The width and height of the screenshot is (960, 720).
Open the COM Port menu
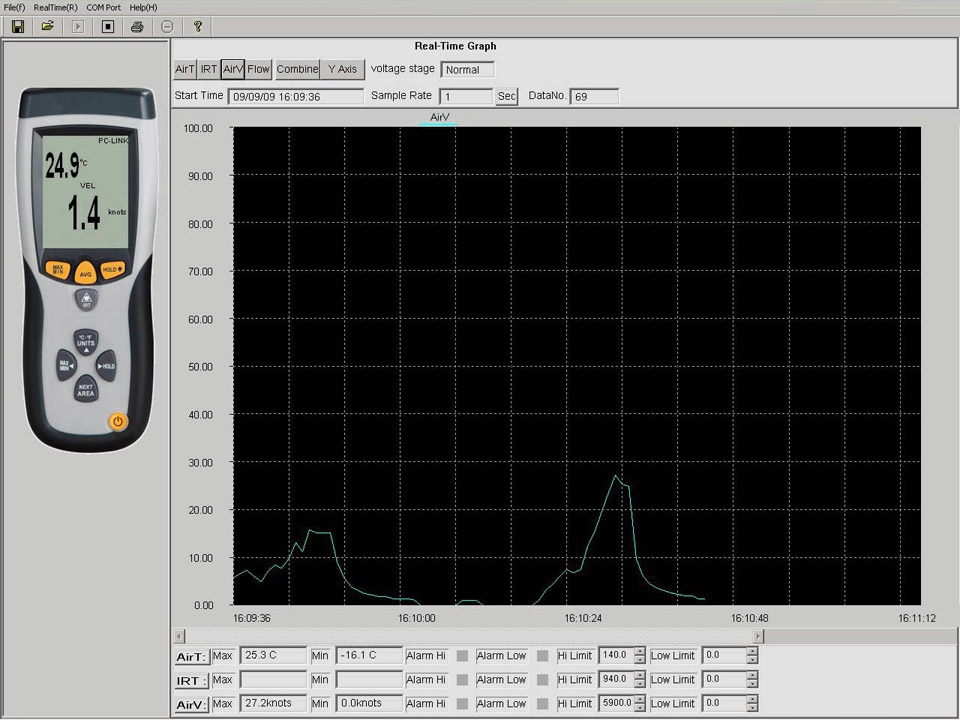tap(104, 7)
